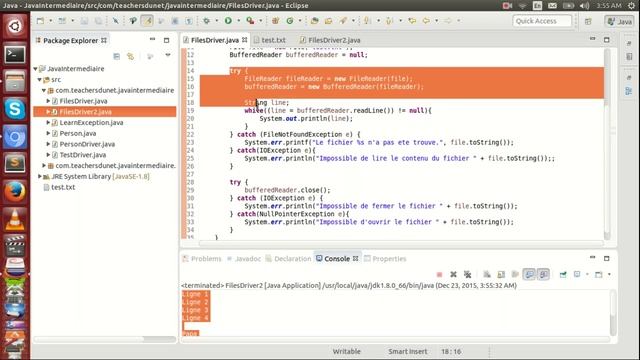640x360 pixels.
Task: Launch Skype from the dock
Action: pos(15,109)
